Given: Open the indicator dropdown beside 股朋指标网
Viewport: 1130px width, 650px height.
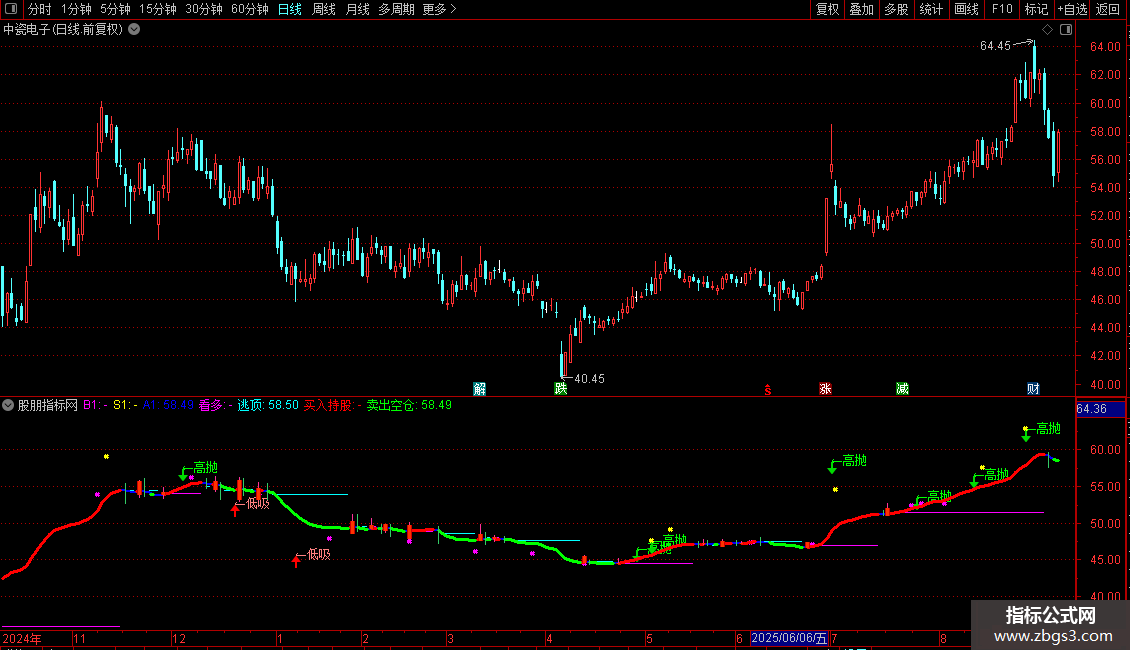Looking at the screenshot, I should [8, 405].
